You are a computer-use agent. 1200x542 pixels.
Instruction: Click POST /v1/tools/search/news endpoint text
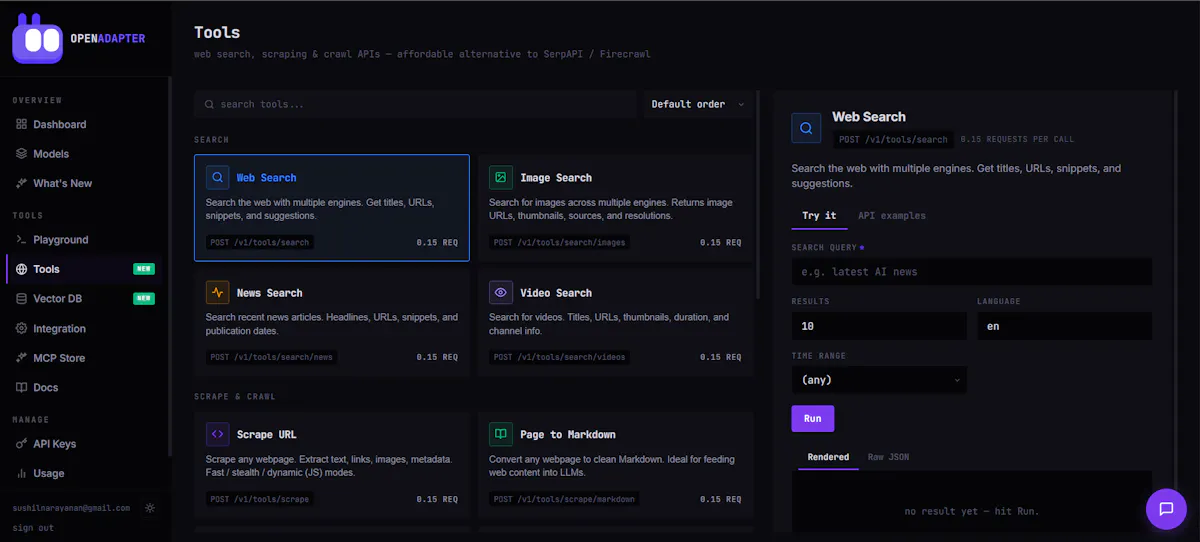(272, 357)
